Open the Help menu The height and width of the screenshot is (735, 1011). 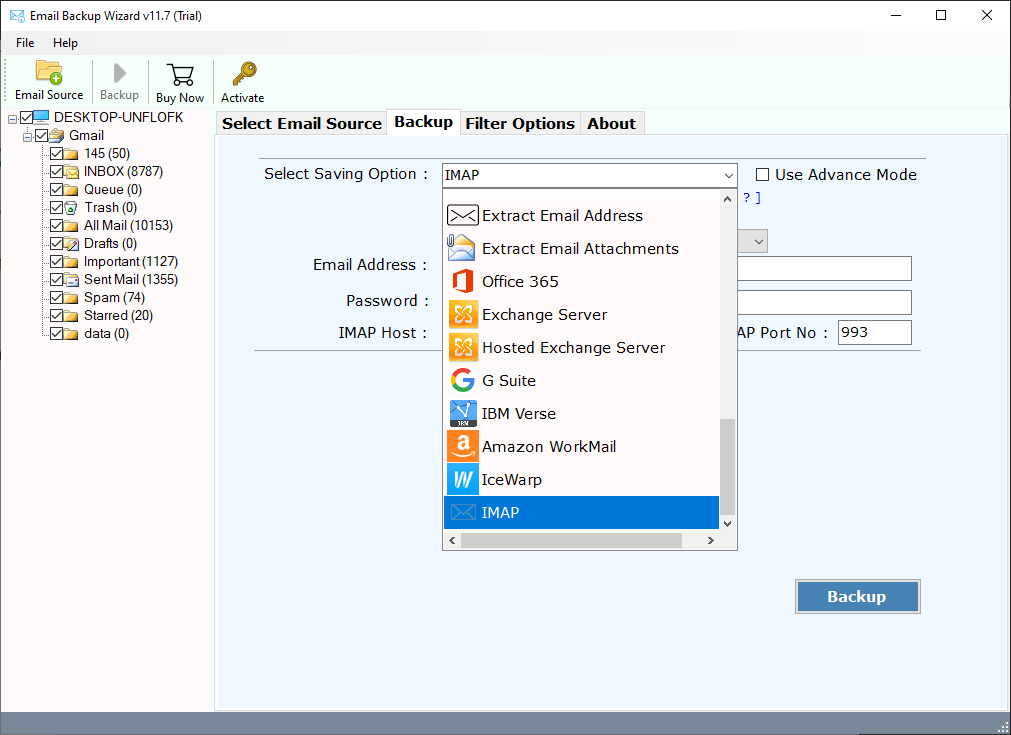[65, 43]
